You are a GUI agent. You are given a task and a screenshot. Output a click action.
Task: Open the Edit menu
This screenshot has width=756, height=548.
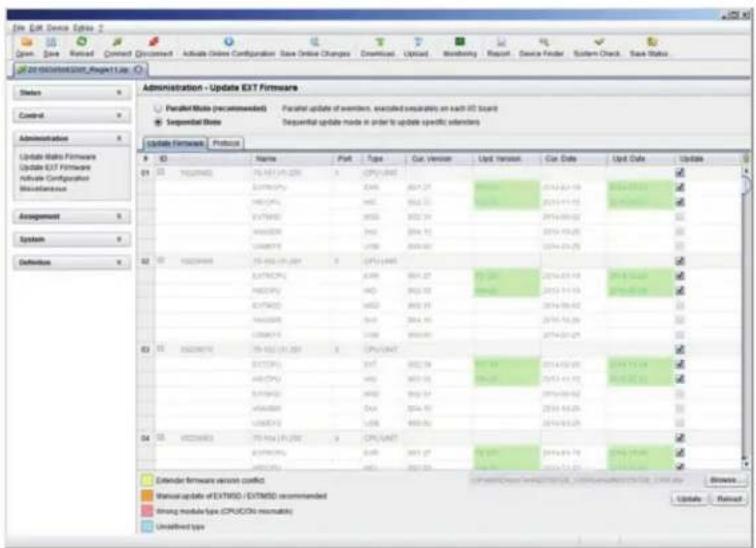36,28
